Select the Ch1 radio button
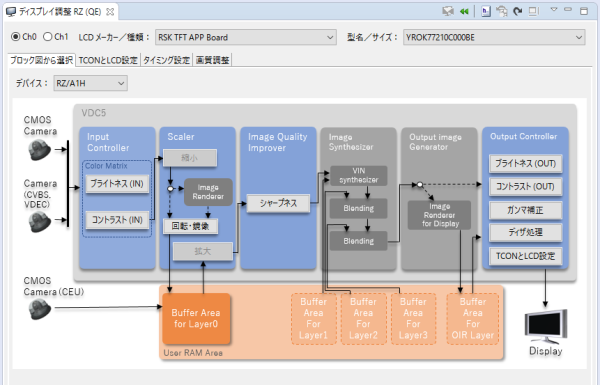The width and height of the screenshot is (600, 385). click(47, 37)
